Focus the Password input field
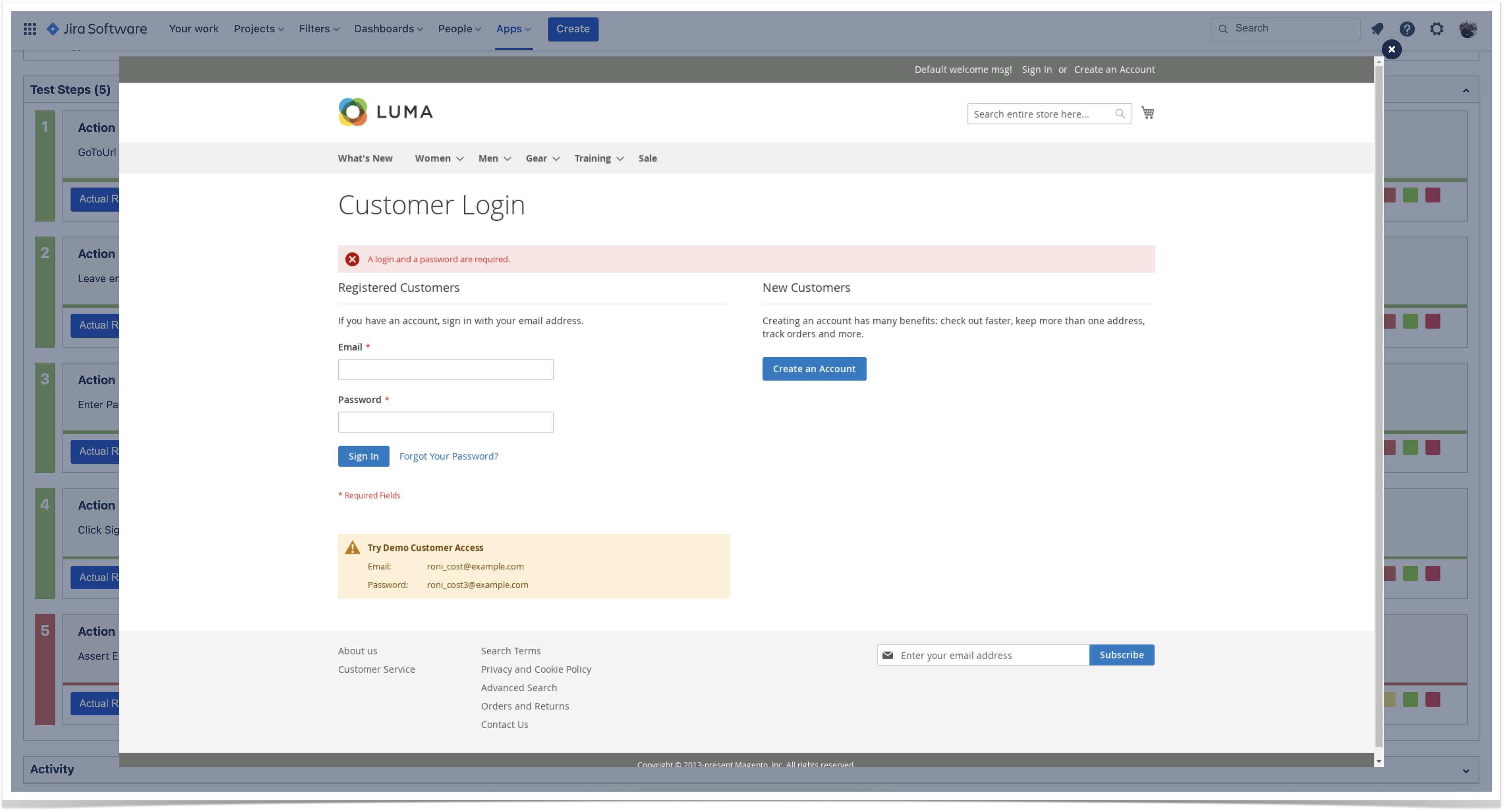This screenshot has height=812, width=1506. pyautogui.click(x=445, y=422)
